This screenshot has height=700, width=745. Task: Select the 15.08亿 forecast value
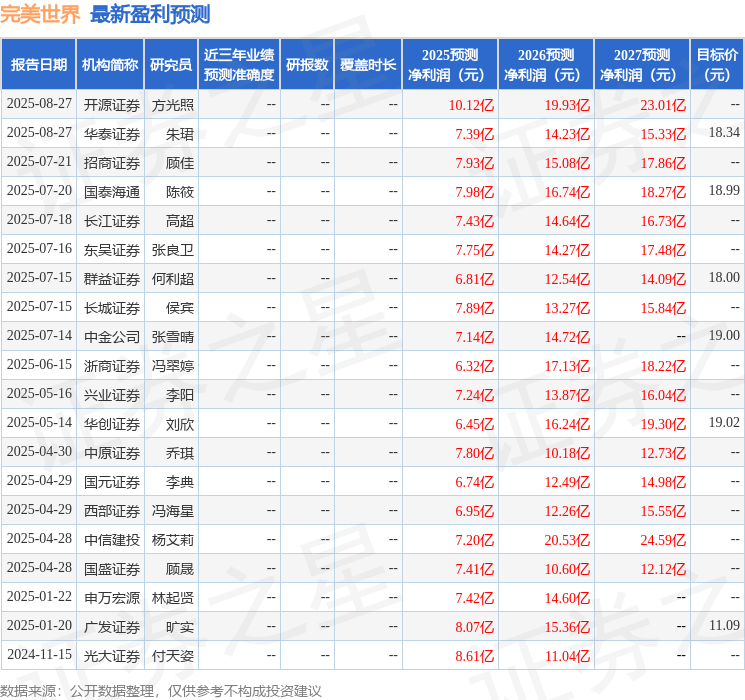567,163
